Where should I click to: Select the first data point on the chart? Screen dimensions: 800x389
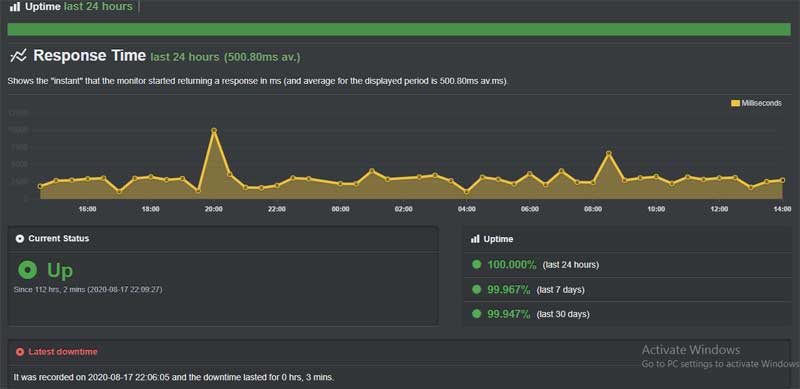40,186
